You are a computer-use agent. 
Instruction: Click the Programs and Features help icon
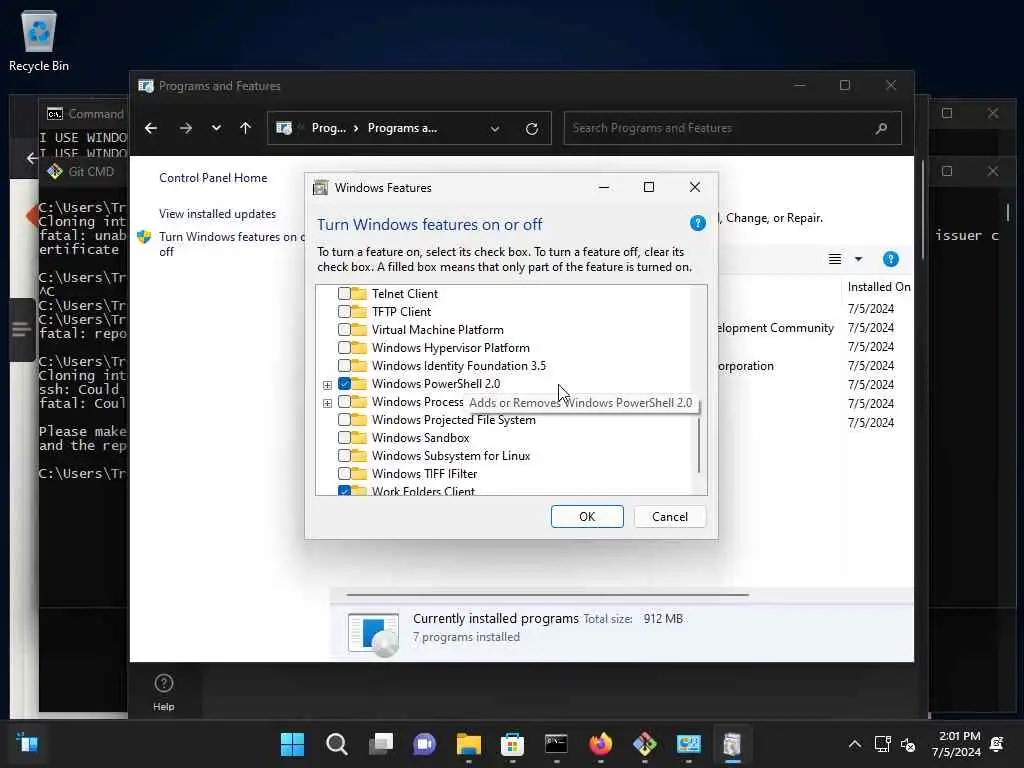[890, 259]
